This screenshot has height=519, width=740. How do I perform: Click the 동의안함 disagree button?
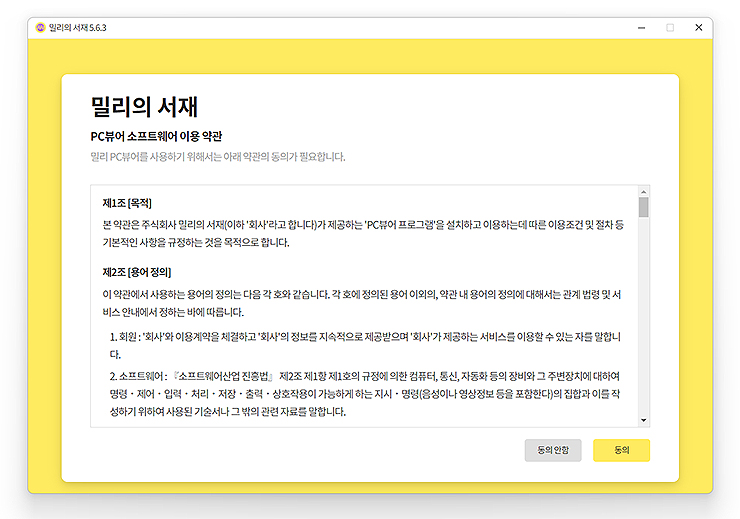553,450
